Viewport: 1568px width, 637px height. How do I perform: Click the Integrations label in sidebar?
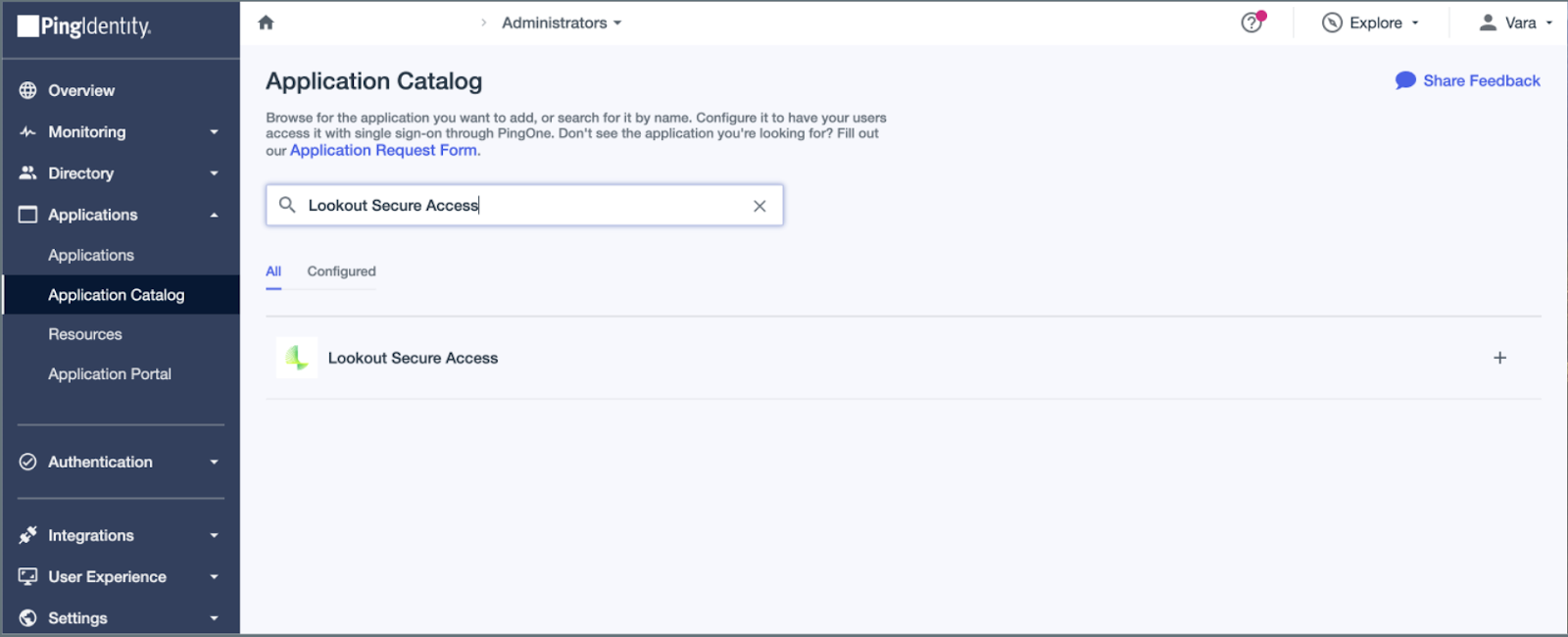91,535
